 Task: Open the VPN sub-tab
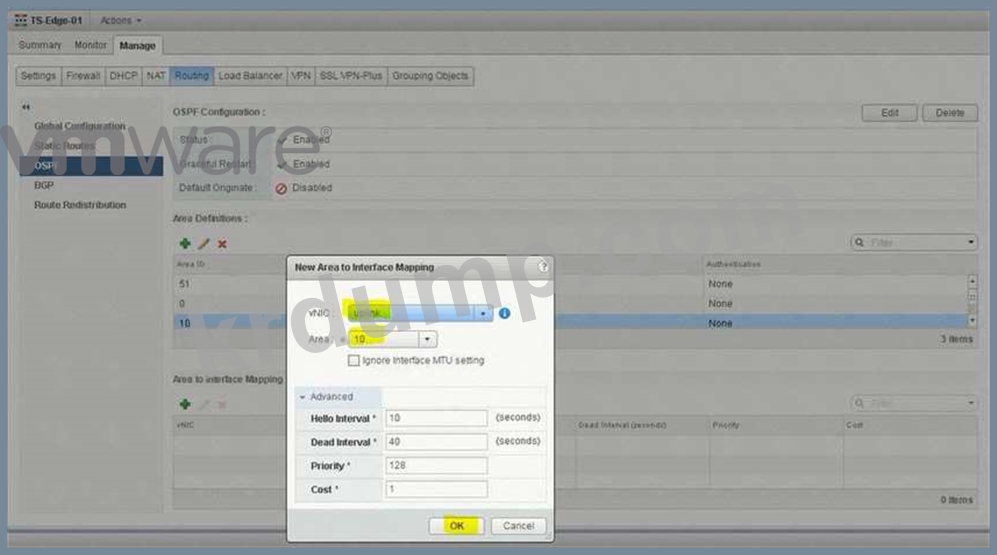pos(301,76)
